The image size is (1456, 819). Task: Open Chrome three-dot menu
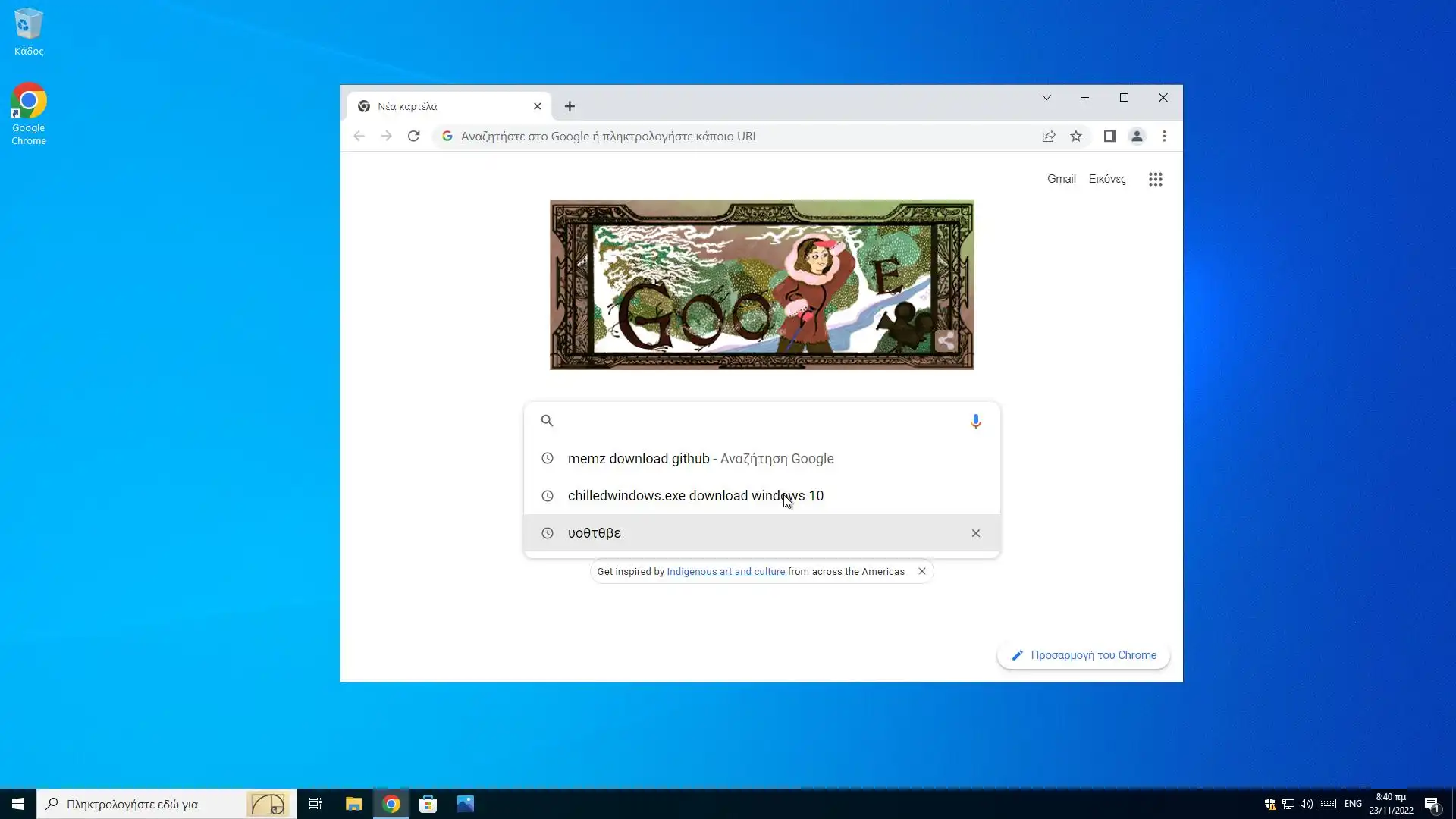[1164, 136]
